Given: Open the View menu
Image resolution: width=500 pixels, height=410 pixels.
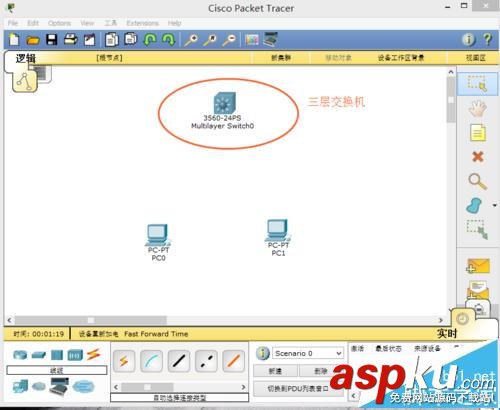Looking at the screenshot, I should [87, 23].
